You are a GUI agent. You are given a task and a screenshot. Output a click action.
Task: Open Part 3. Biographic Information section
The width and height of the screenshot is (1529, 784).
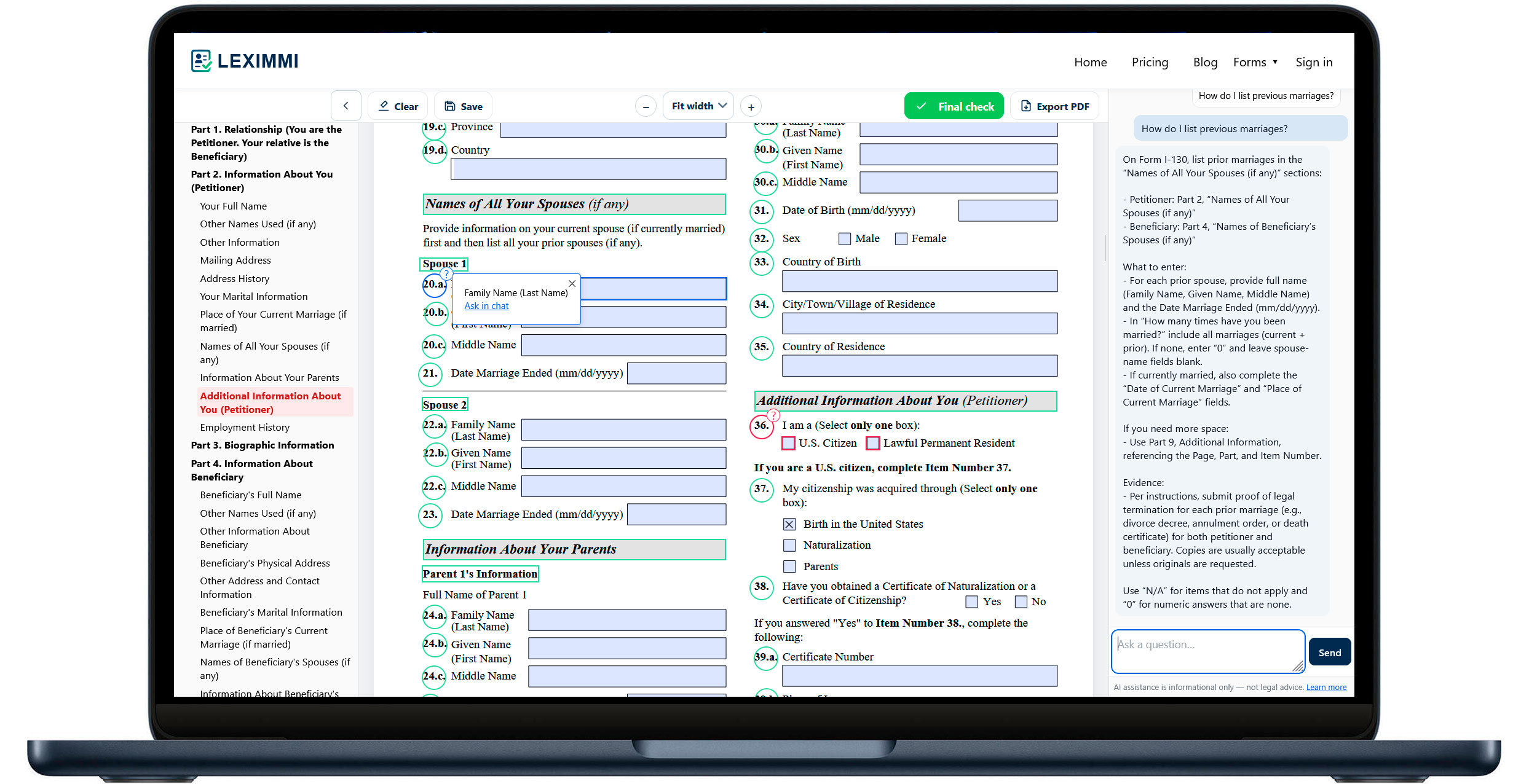click(263, 445)
